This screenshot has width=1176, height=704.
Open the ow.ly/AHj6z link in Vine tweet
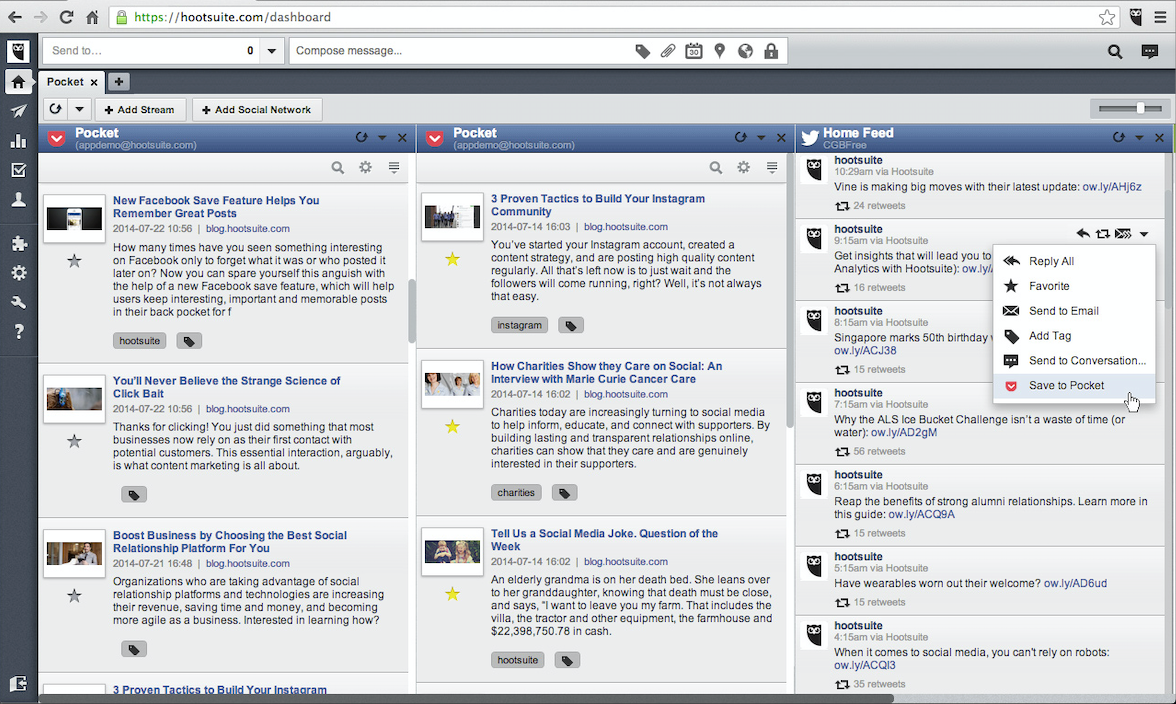tap(1112, 187)
